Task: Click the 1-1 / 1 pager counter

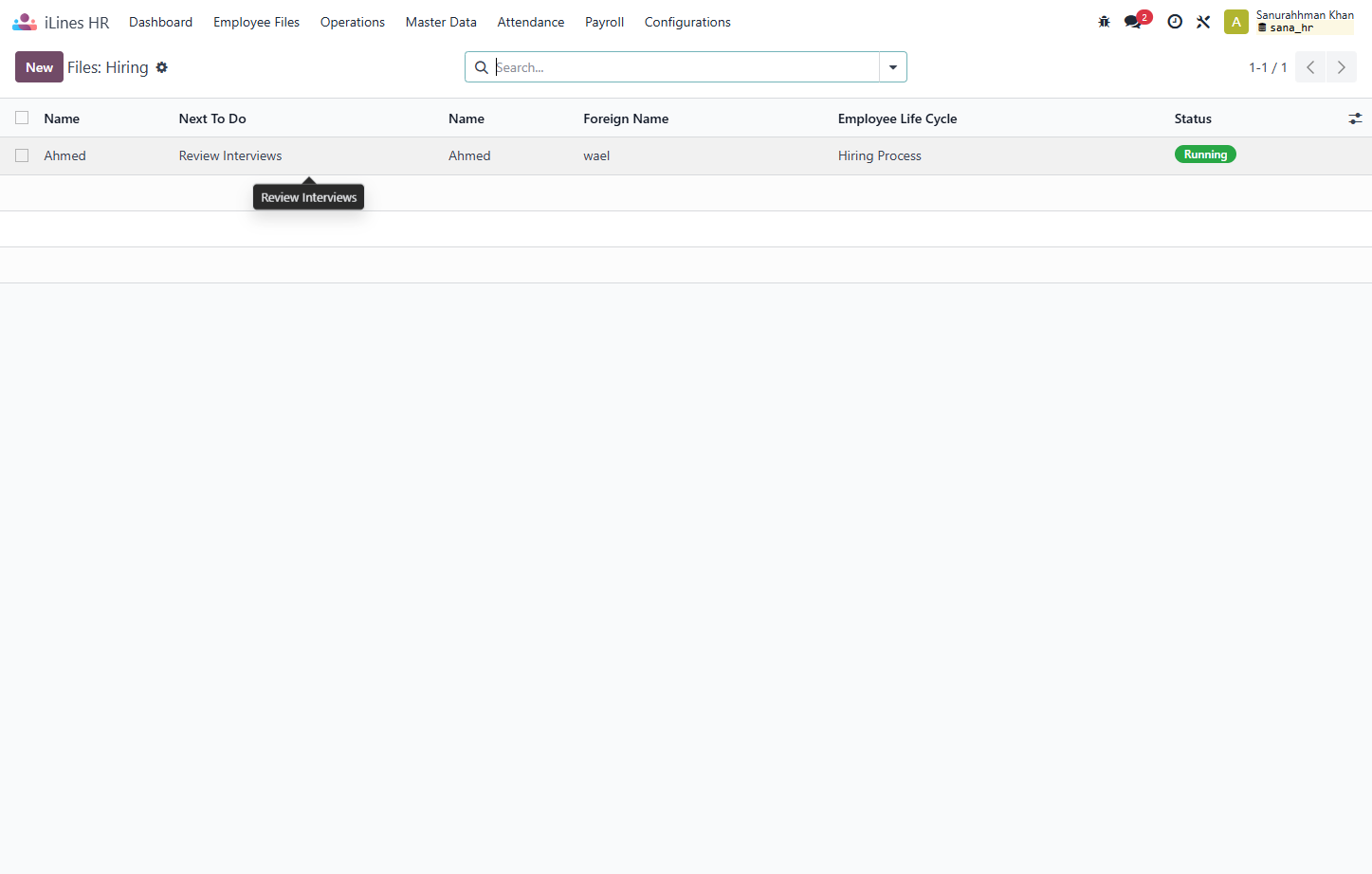Action: [x=1268, y=67]
